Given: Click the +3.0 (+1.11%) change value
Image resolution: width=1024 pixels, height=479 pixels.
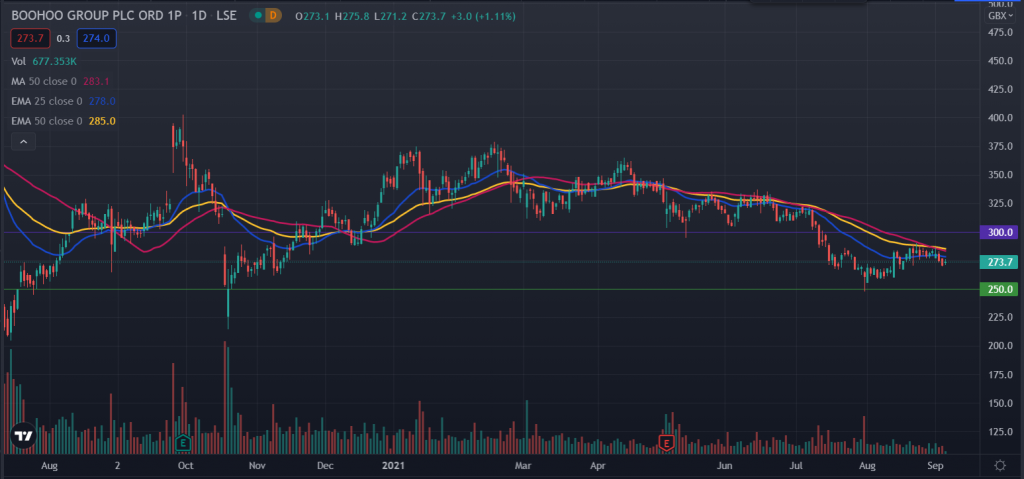Looking at the screenshot, I should click(481, 16).
